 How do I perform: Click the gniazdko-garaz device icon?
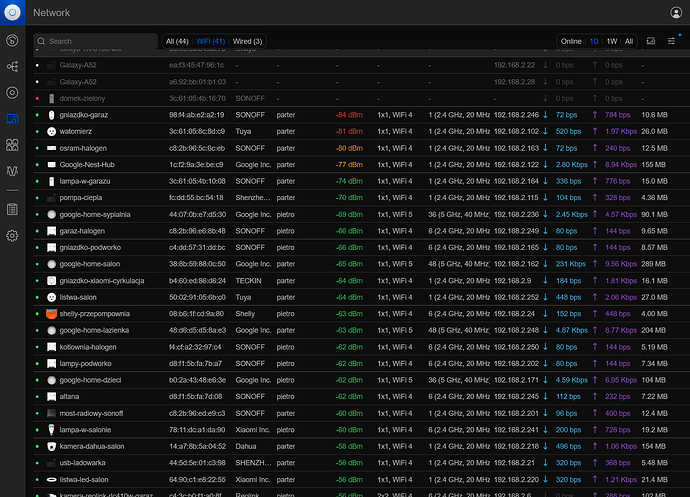click(x=51, y=115)
